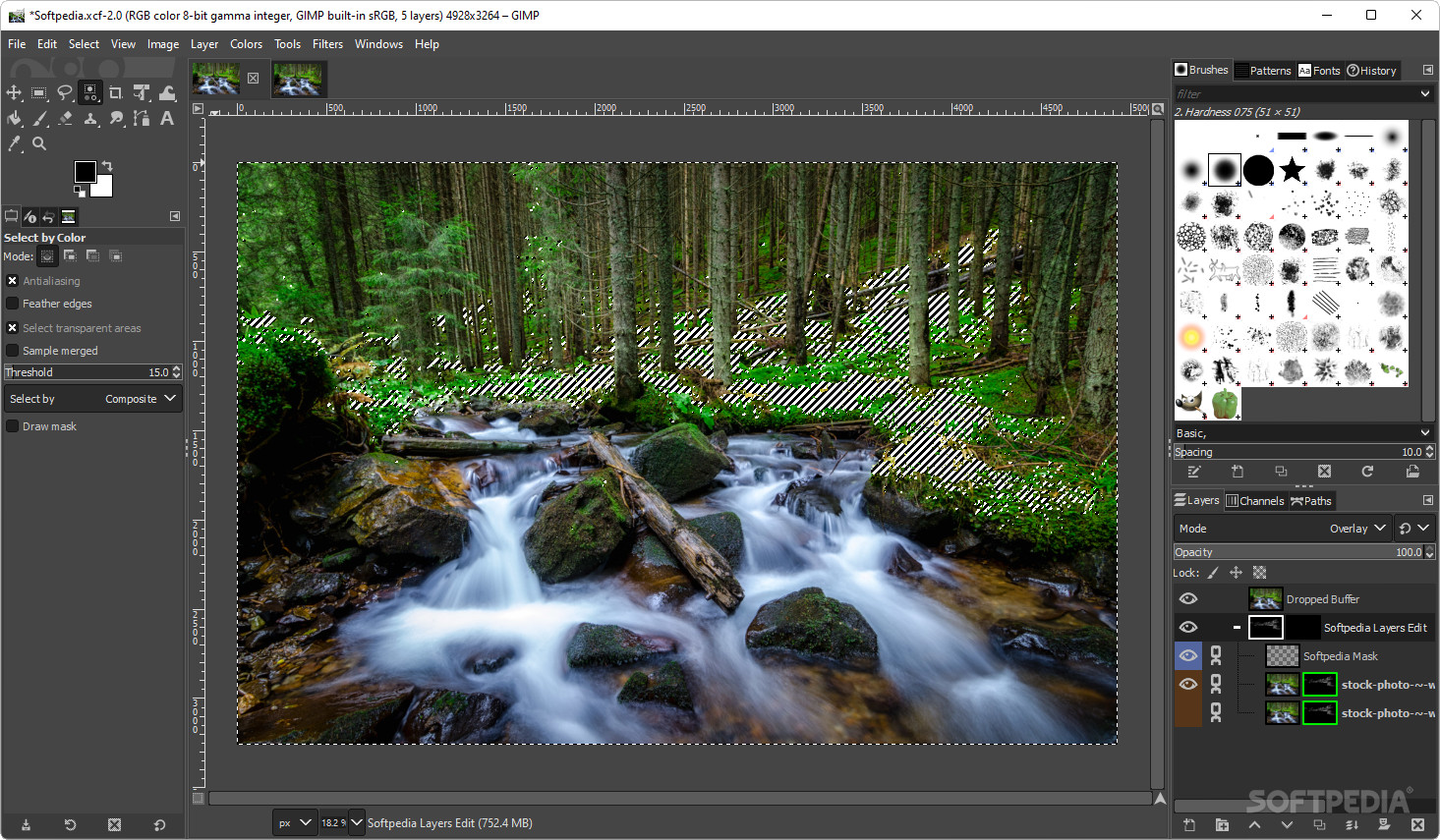Select the Clone stamp tool
The height and width of the screenshot is (840, 1440).
tap(90, 118)
